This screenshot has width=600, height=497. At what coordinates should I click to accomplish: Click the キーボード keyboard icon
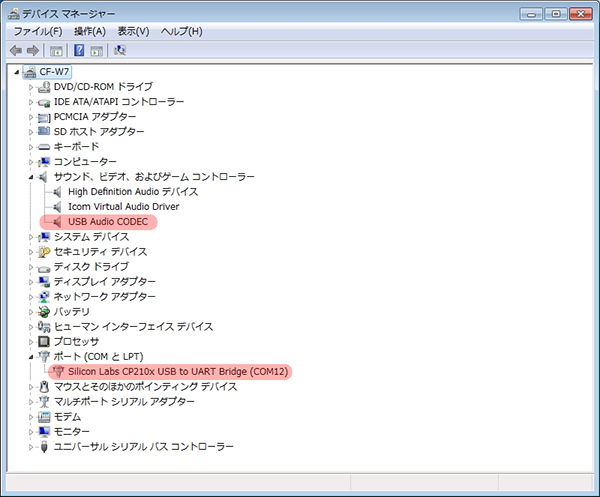[44, 147]
